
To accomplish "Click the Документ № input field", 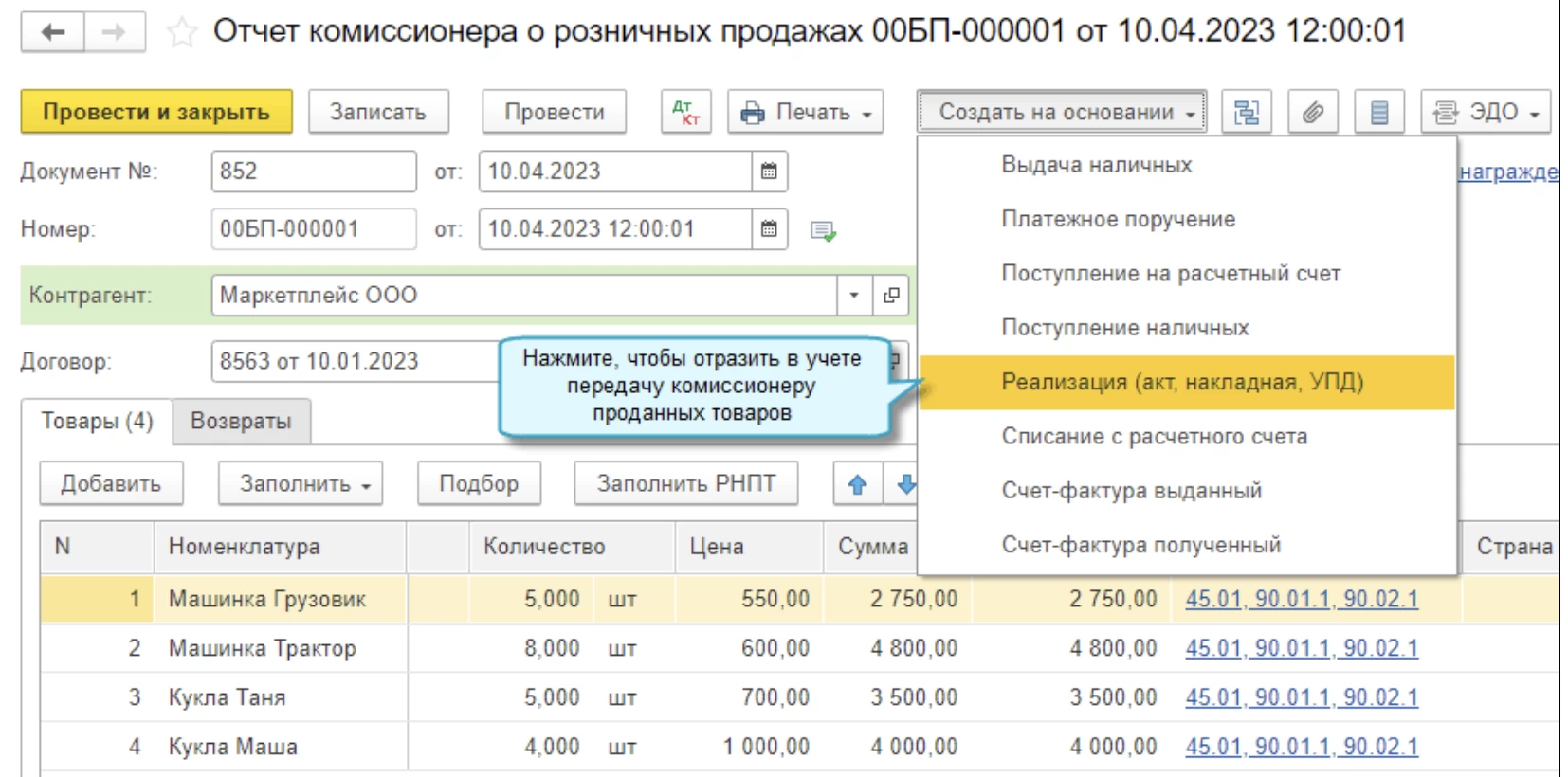I will (x=313, y=172).
